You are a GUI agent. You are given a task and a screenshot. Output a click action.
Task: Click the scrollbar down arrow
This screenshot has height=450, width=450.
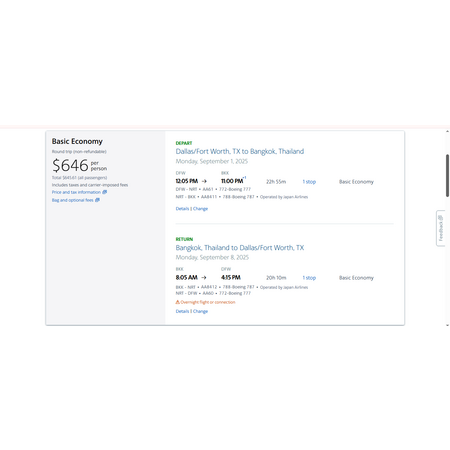coord(447,325)
